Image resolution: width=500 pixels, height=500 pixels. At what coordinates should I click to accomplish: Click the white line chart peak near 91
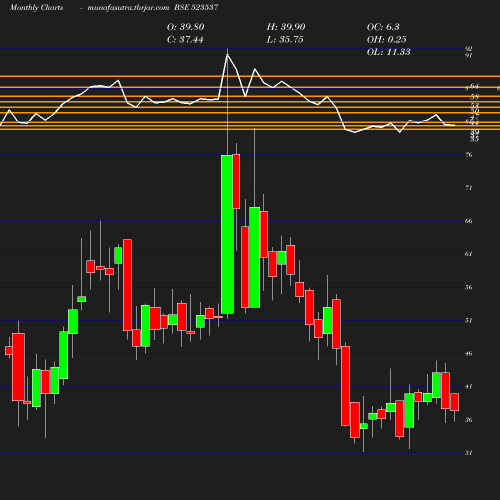(x=227, y=55)
